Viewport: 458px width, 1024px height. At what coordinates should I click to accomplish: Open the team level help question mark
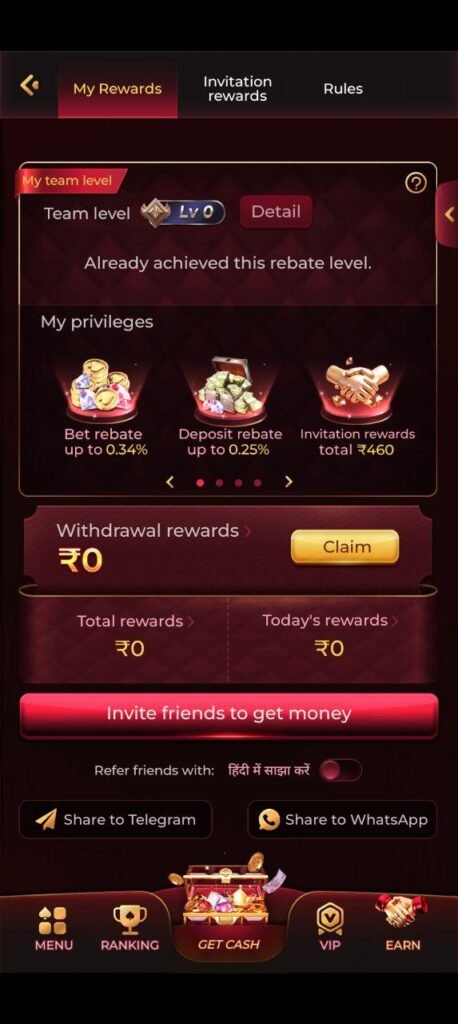click(x=416, y=184)
